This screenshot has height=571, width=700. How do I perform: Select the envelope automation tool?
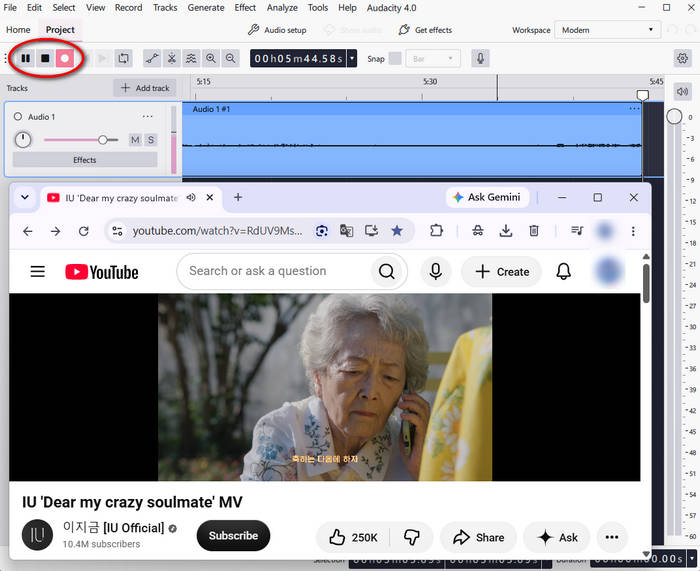(152, 58)
